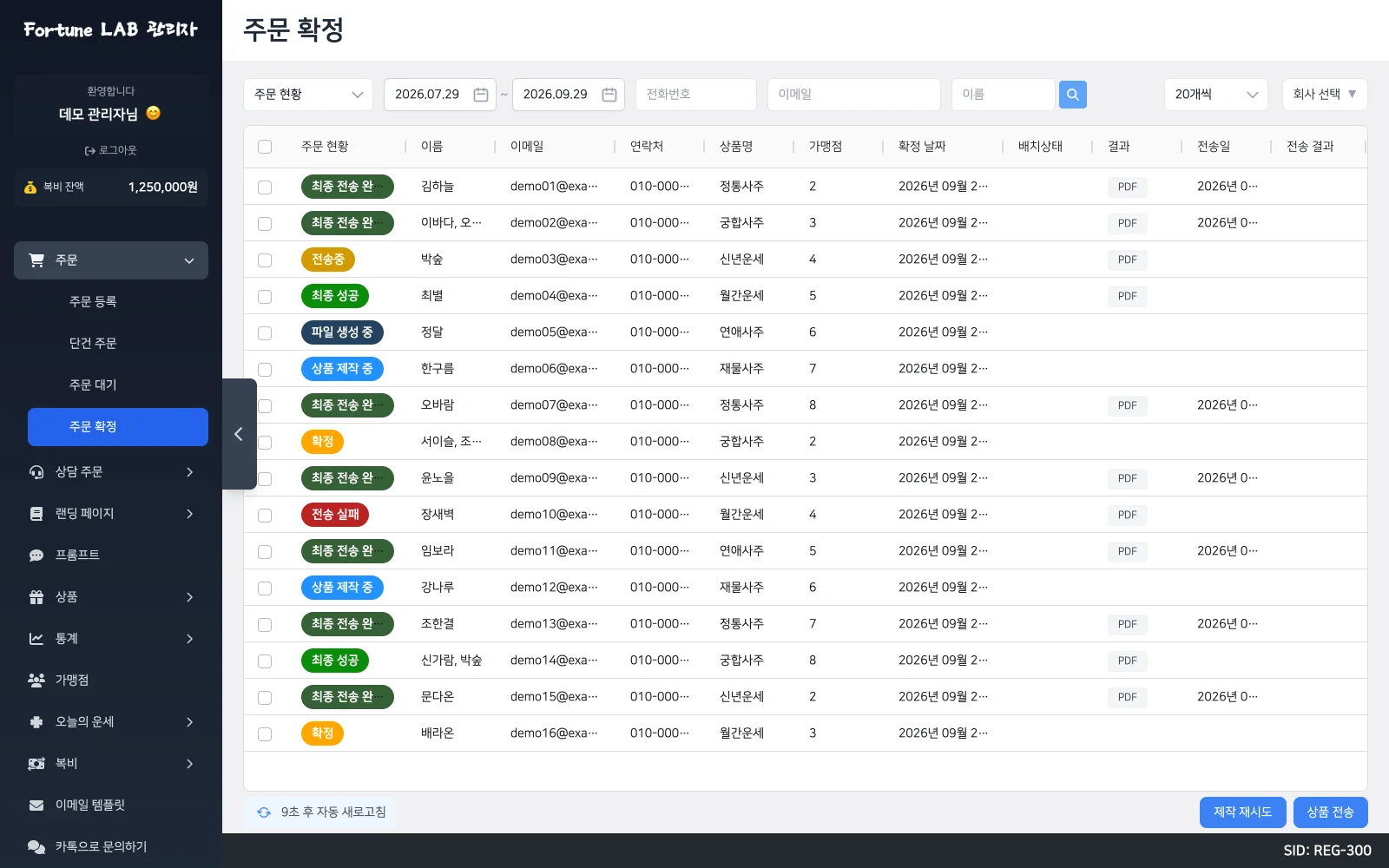
Task: Check the row for 정달
Action: click(x=265, y=332)
